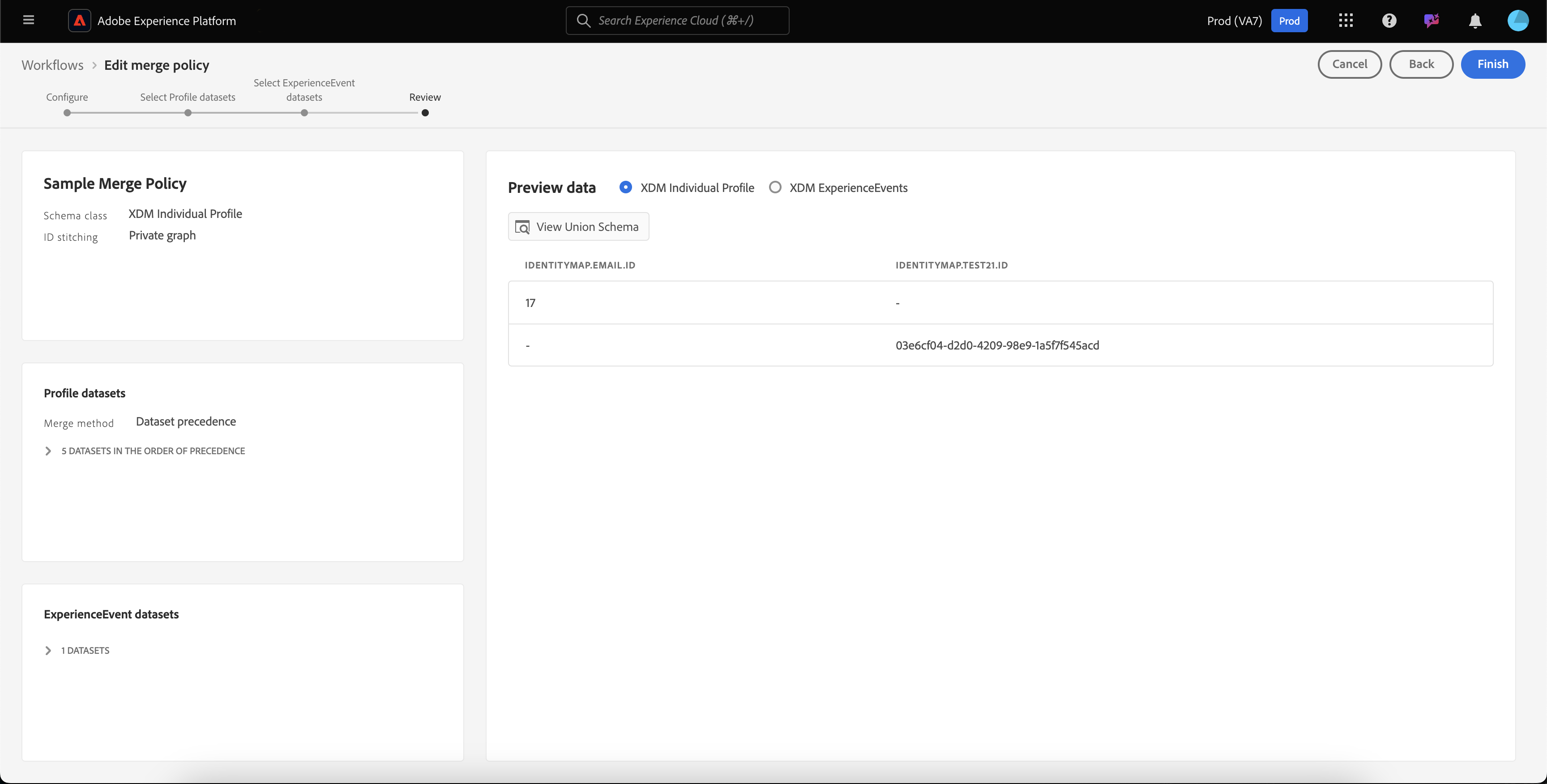Select the XDM Individual Profile radio button

(x=625, y=187)
